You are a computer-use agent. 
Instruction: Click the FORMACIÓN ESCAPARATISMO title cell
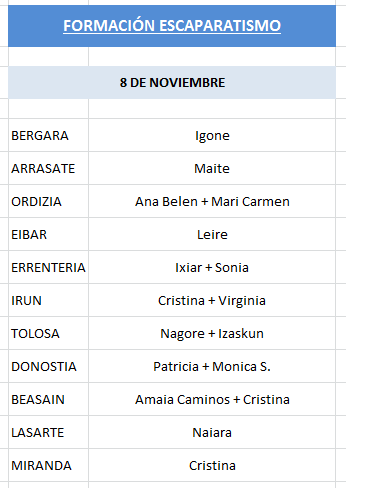(172, 26)
